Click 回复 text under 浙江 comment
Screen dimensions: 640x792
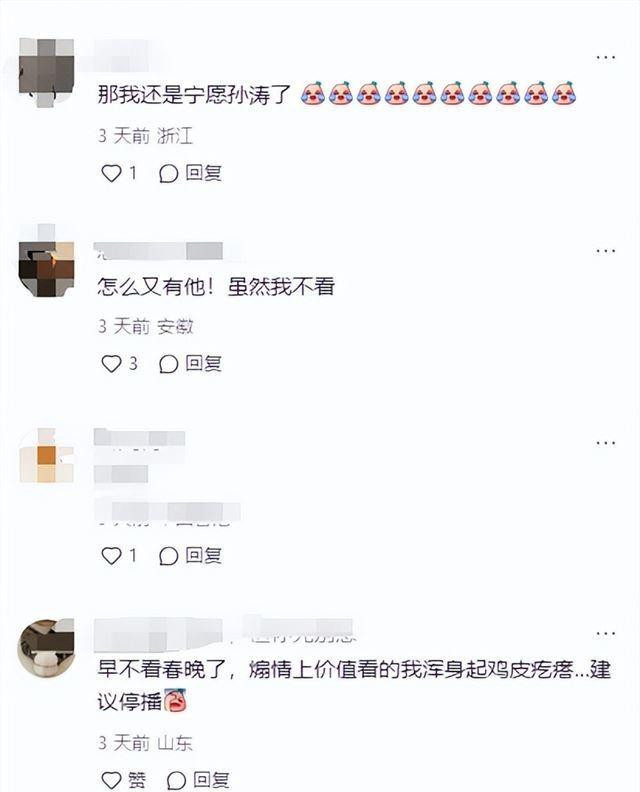pyautogui.click(x=204, y=173)
